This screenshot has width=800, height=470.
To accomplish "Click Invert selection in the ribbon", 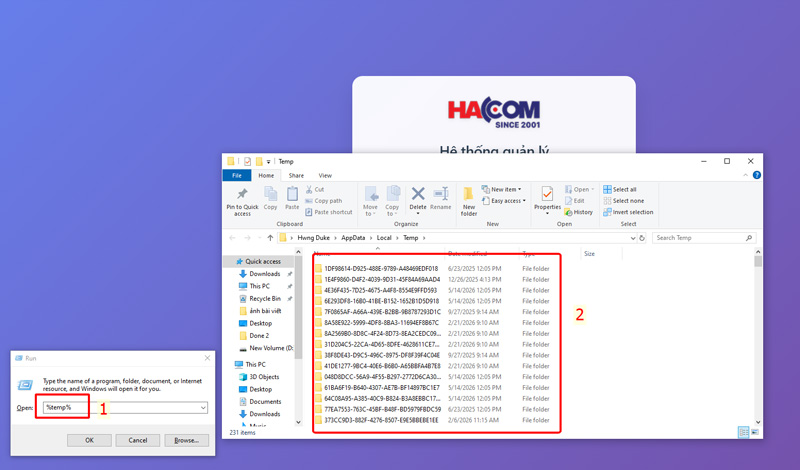I will tap(628, 212).
